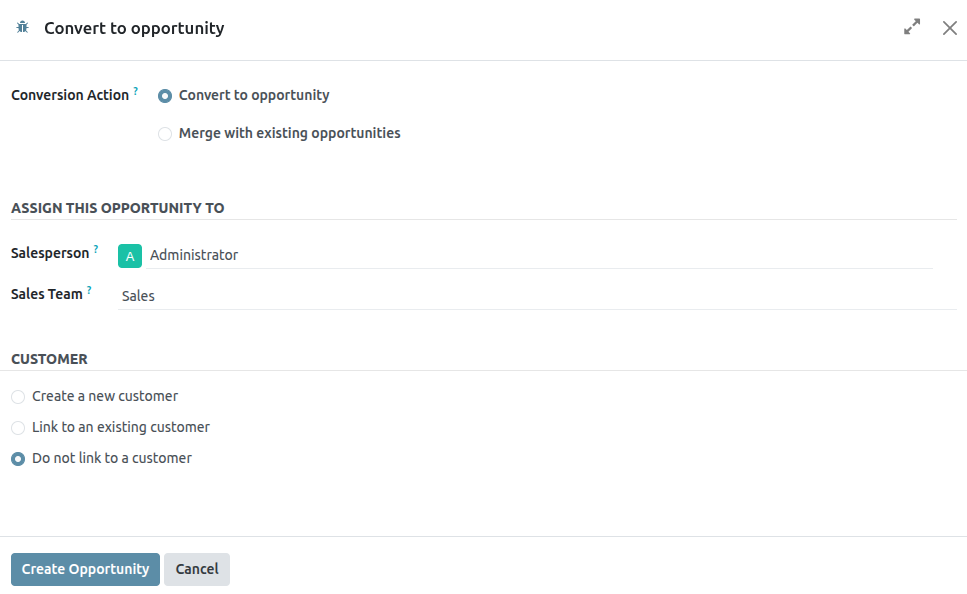Select Do not link to a customer
The height and width of the screenshot is (594, 967).
(x=18, y=459)
